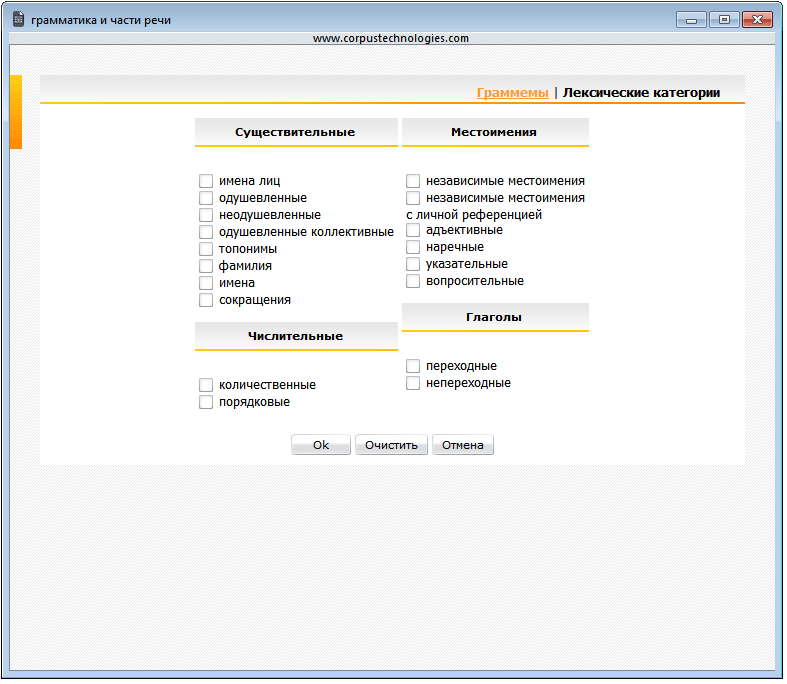Maximize the dialog window
The width and height of the screenshot is (787, 684).
[724, 20]
